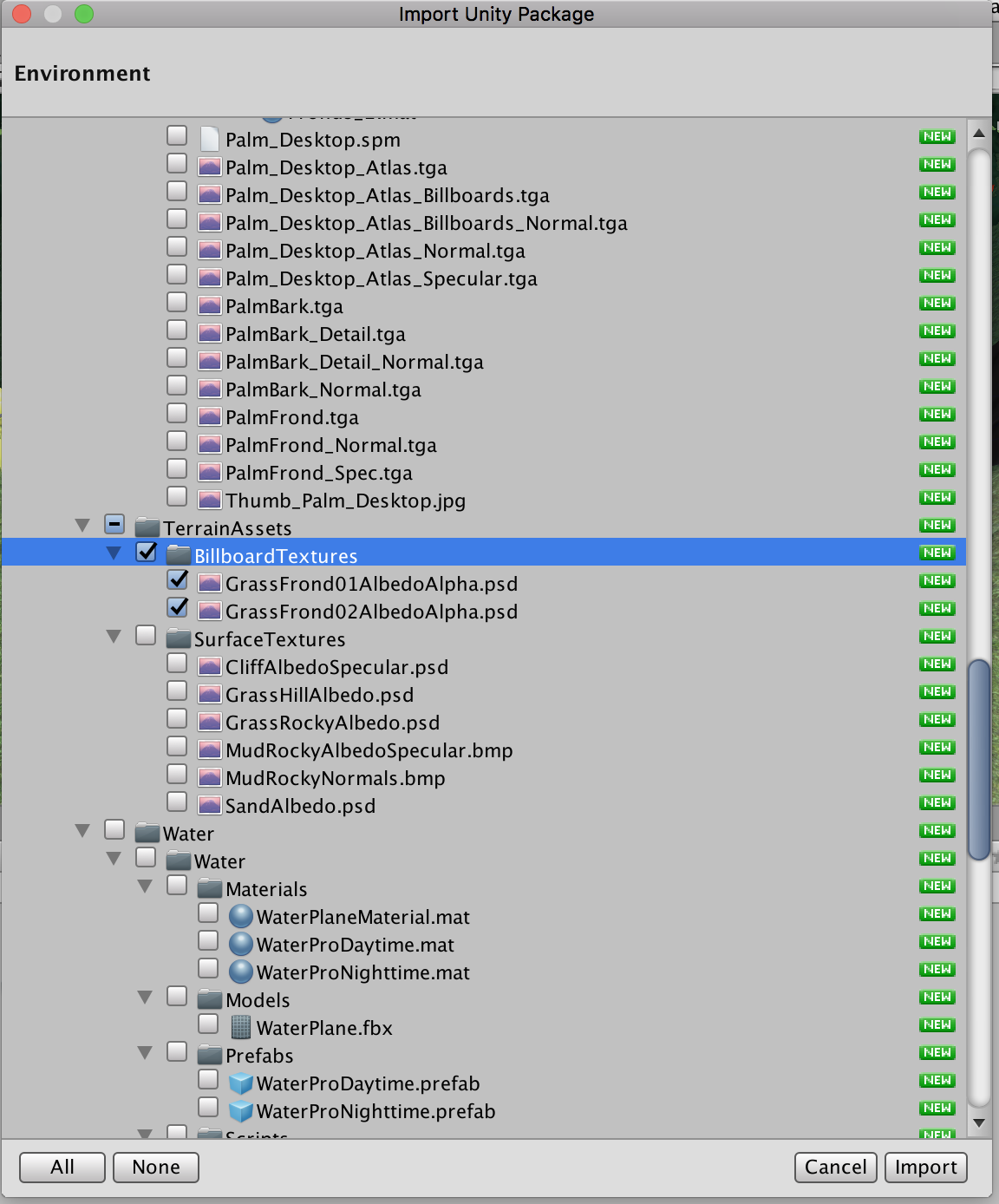
Task: Check the top-level Water folder checkbox
Action: 114,829
